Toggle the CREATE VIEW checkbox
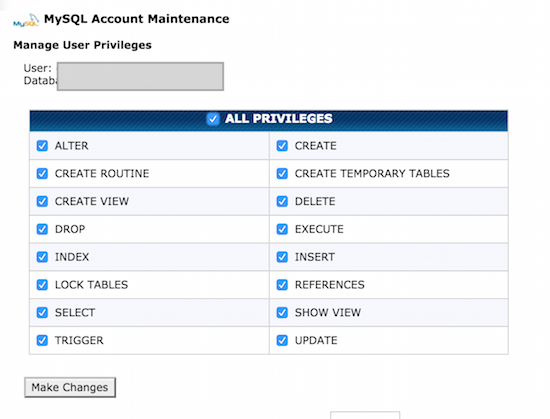 point(42,201)
